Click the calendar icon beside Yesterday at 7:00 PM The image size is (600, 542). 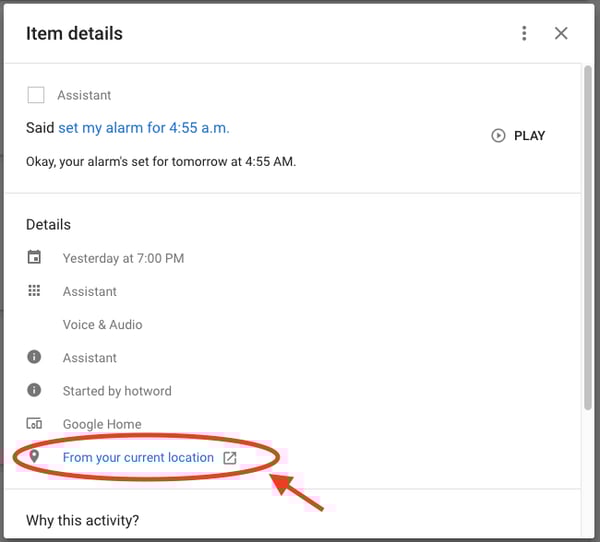point(35,258)
